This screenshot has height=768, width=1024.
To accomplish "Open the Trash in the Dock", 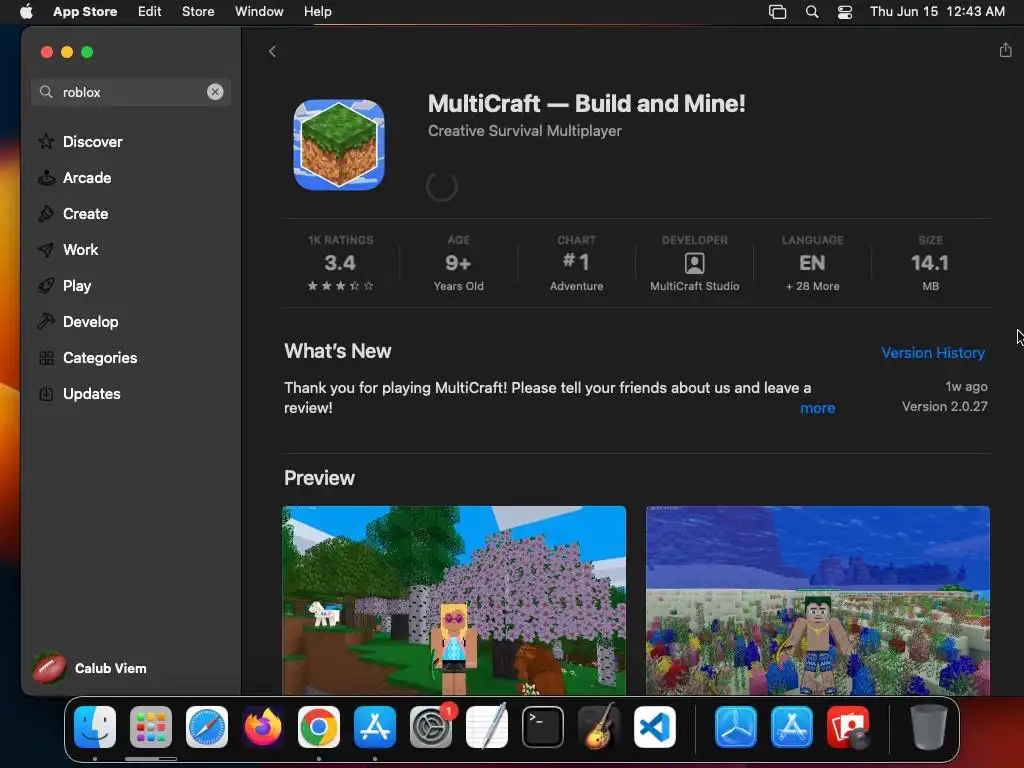I will (x=929, y=727).
